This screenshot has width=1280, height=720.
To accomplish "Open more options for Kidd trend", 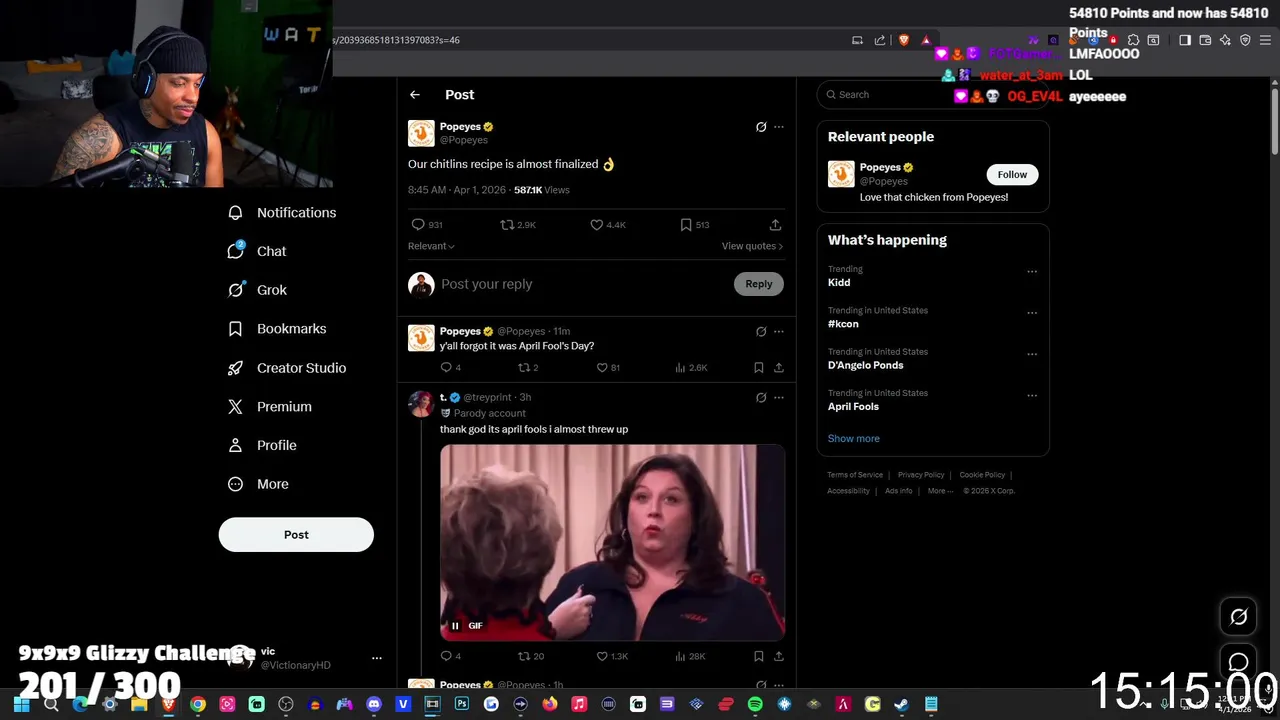I will [1032, 271].
